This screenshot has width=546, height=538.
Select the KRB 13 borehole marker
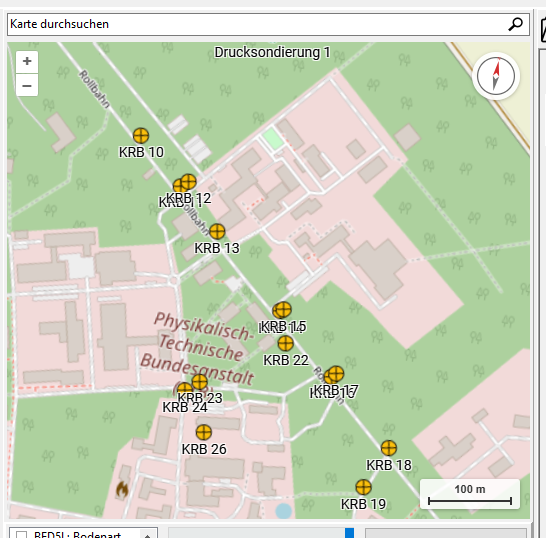(x=217, y=231)
